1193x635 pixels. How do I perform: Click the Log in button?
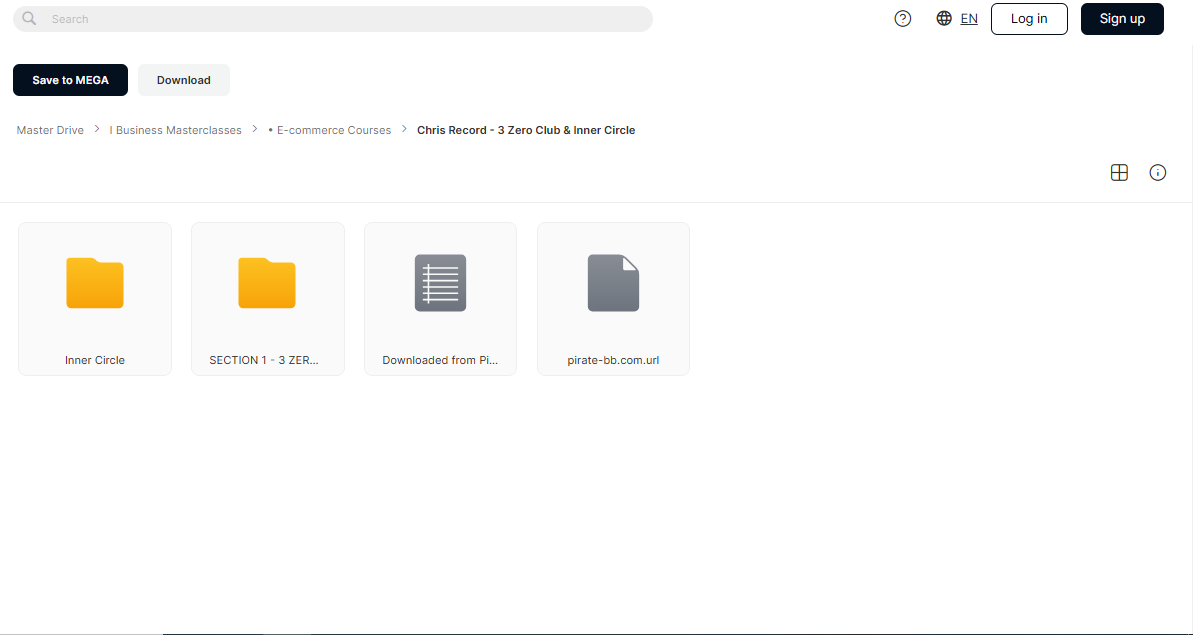tap(1029, 19)
